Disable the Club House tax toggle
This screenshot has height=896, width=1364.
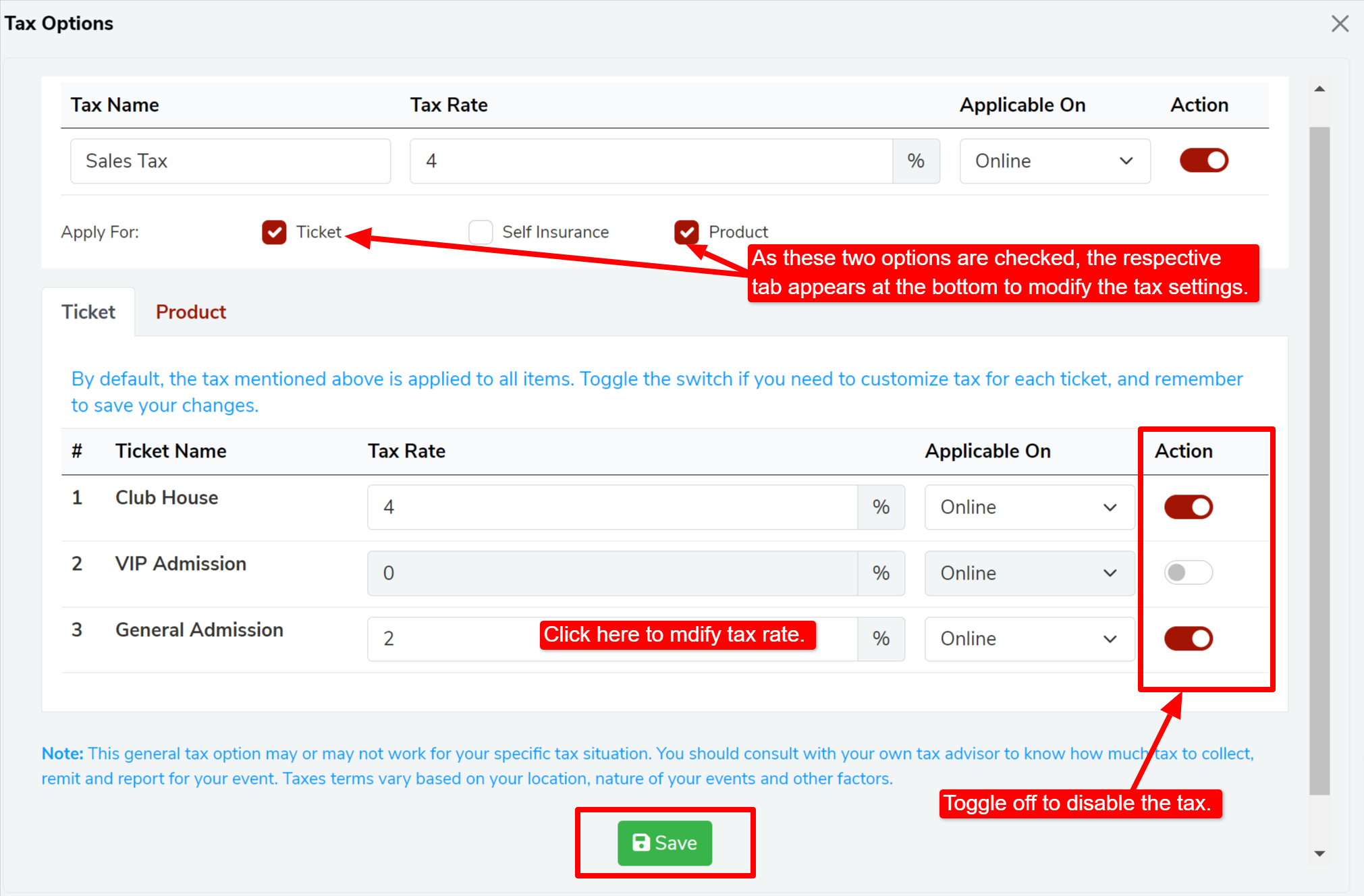[1188, 507]
